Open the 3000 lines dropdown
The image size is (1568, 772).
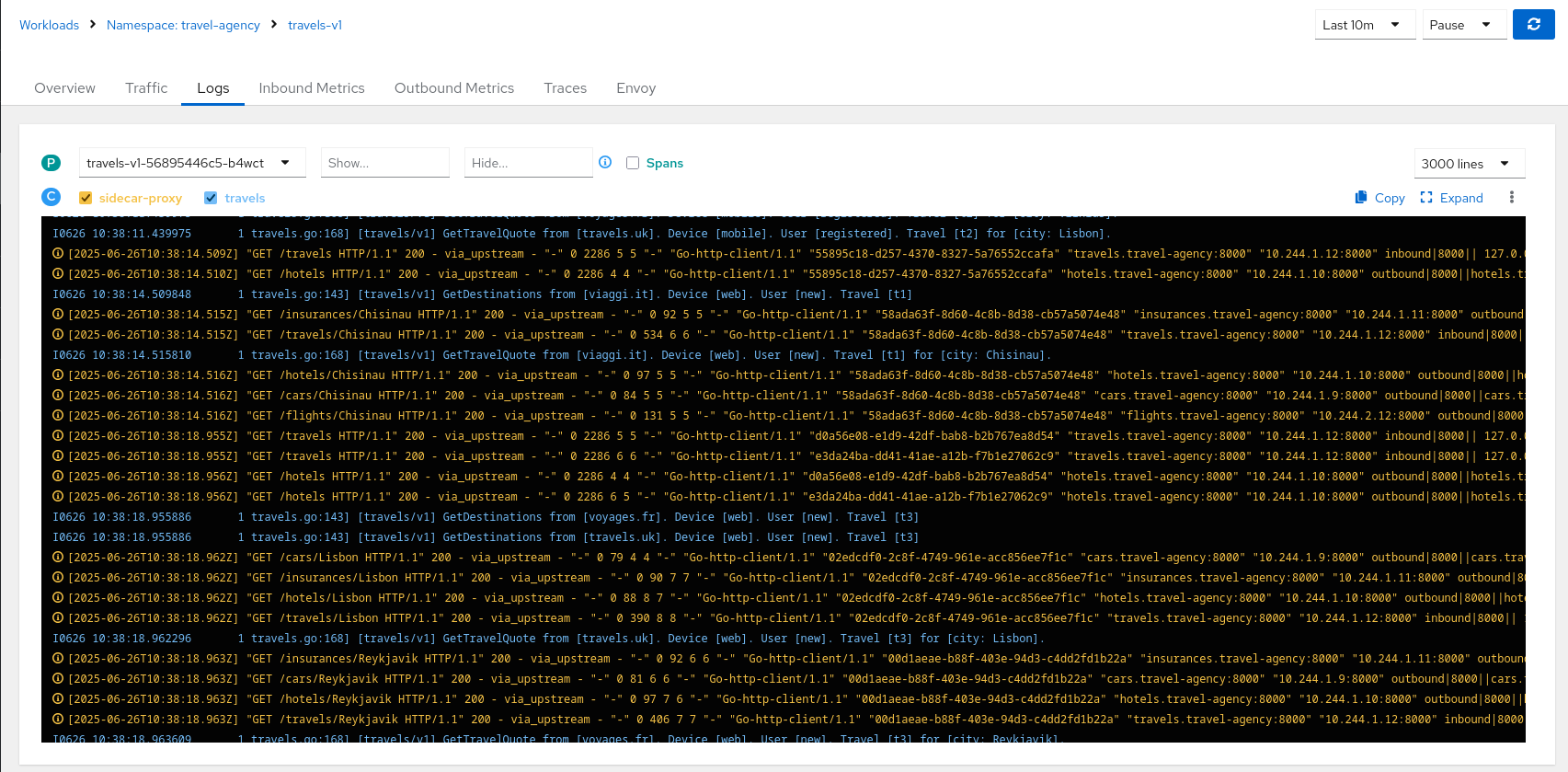tap(1468, 164)
